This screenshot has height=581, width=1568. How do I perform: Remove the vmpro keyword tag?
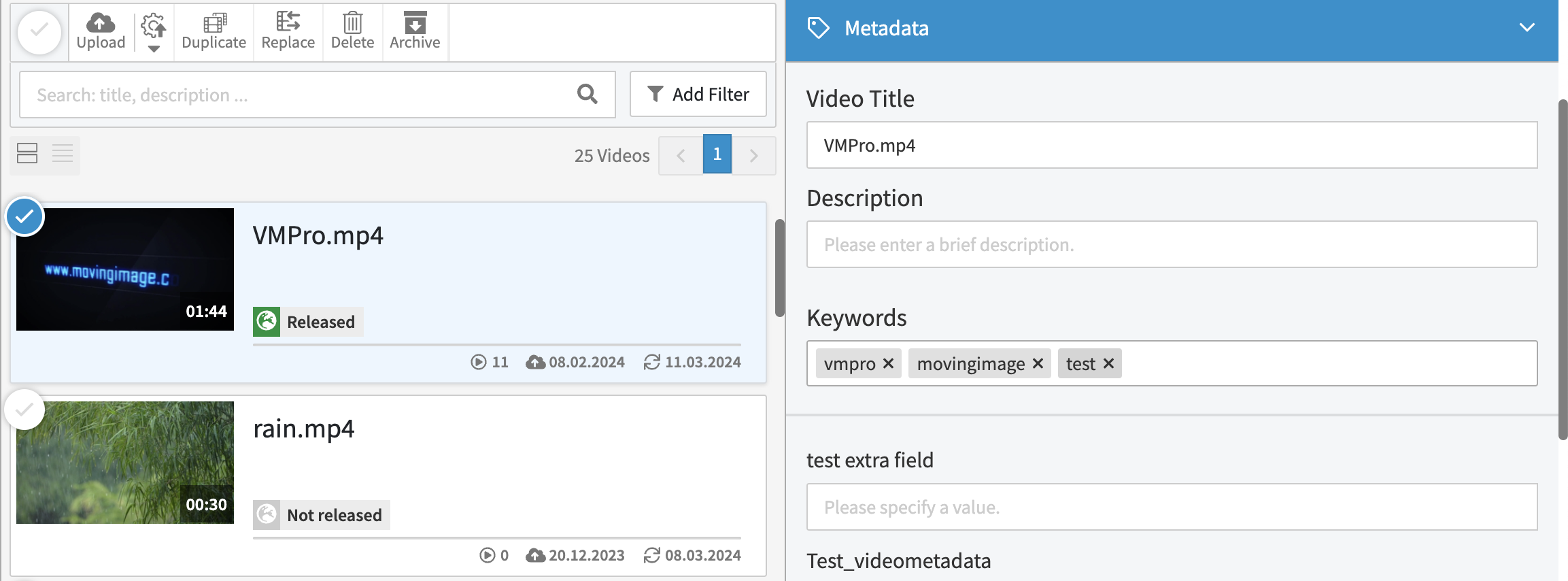point(888,364)
